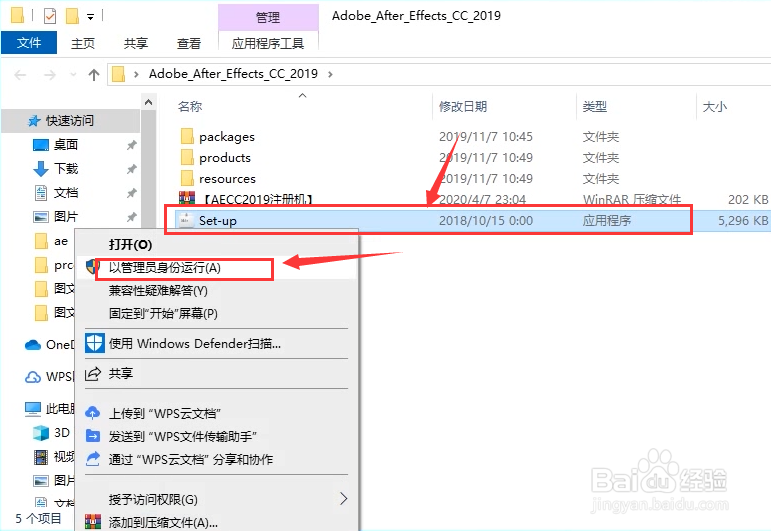Open 文档 in the navigation pane
The width and height of the screenshot is (771, 531).
pyautogui.click(x=66, y=193)
